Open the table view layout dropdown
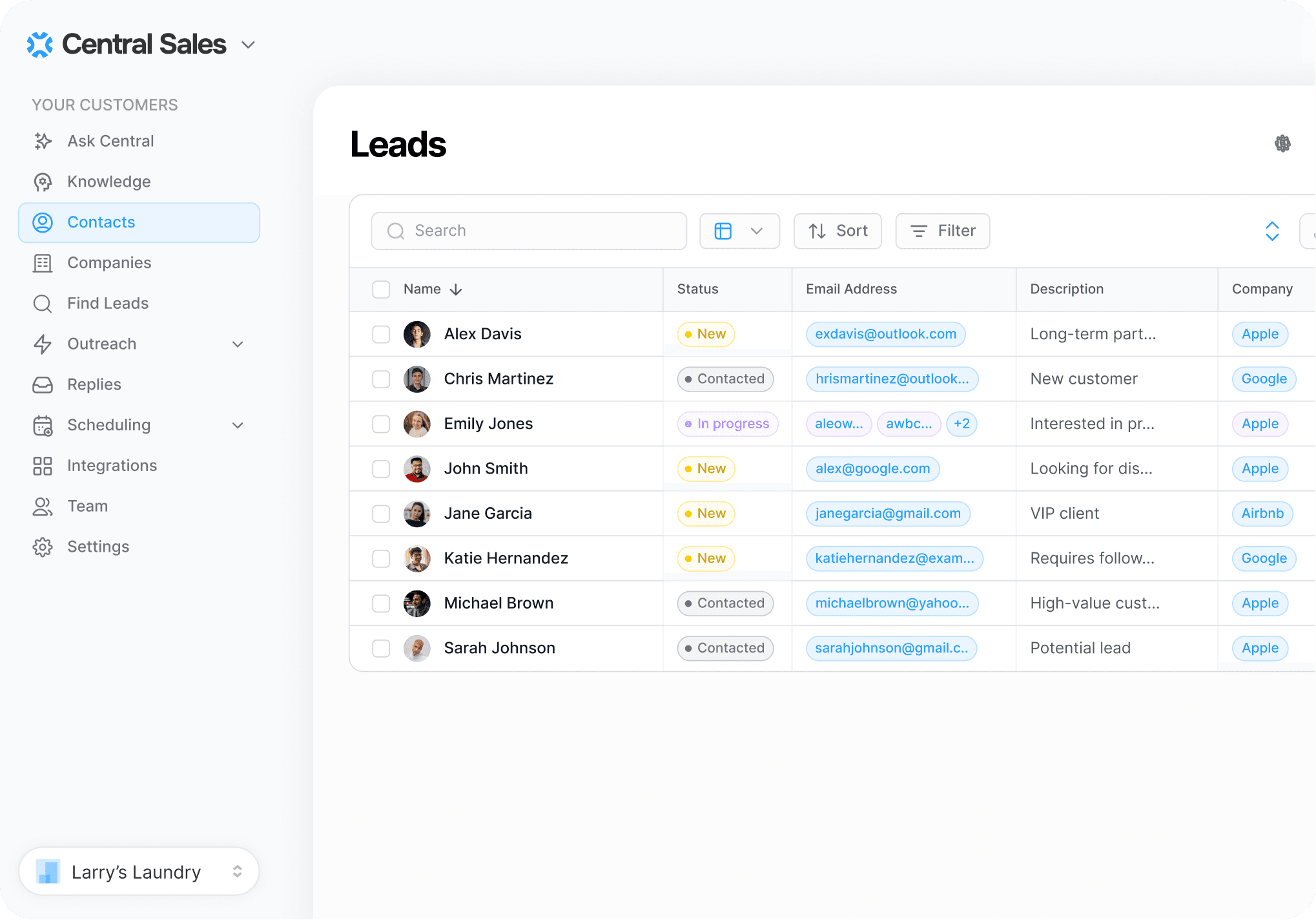The width and height of the screenshot is (1316, 920). point(739,231)
